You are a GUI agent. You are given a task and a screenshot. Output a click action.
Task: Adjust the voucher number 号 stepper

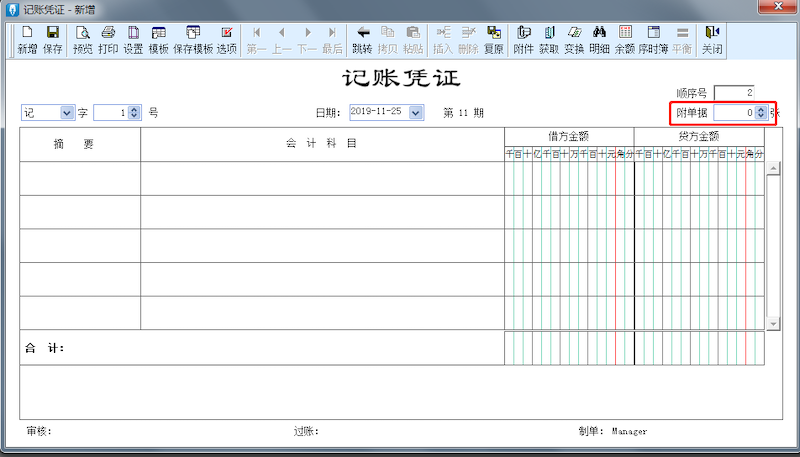[134, 112]
